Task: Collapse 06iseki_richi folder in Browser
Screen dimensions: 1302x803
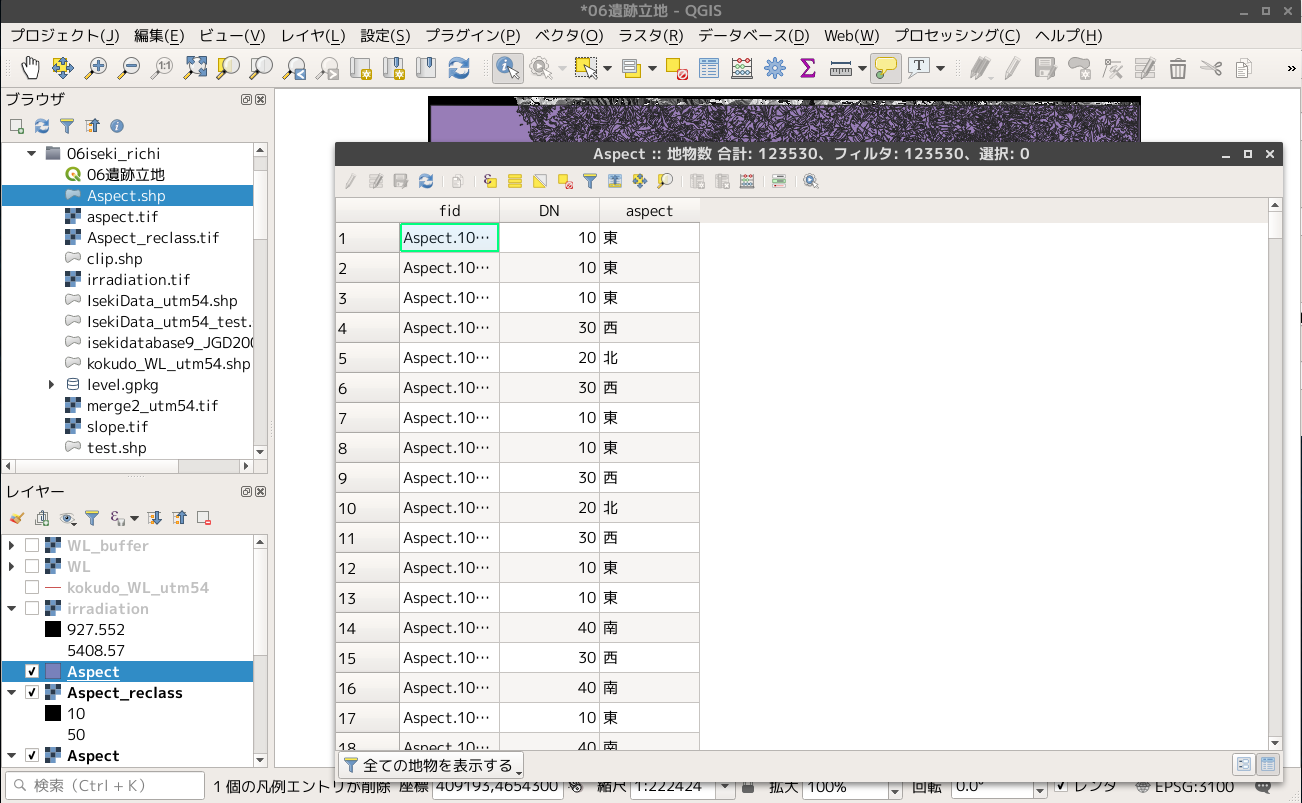Action: 31,154
